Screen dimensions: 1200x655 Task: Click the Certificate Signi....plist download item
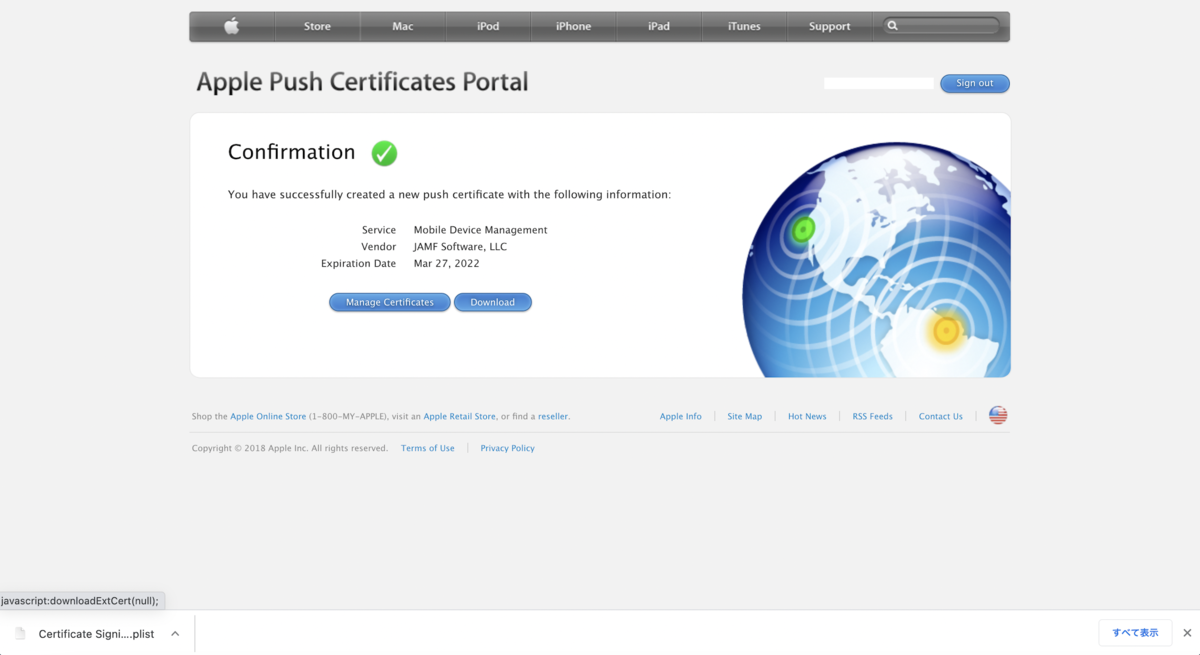[96, 634]
